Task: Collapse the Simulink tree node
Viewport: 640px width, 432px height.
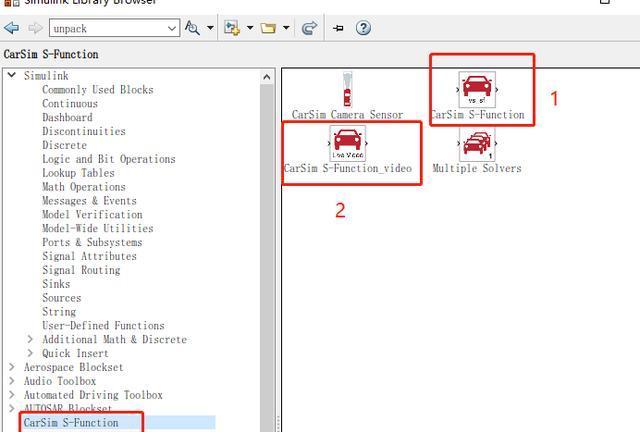Action: coord(12,75)
